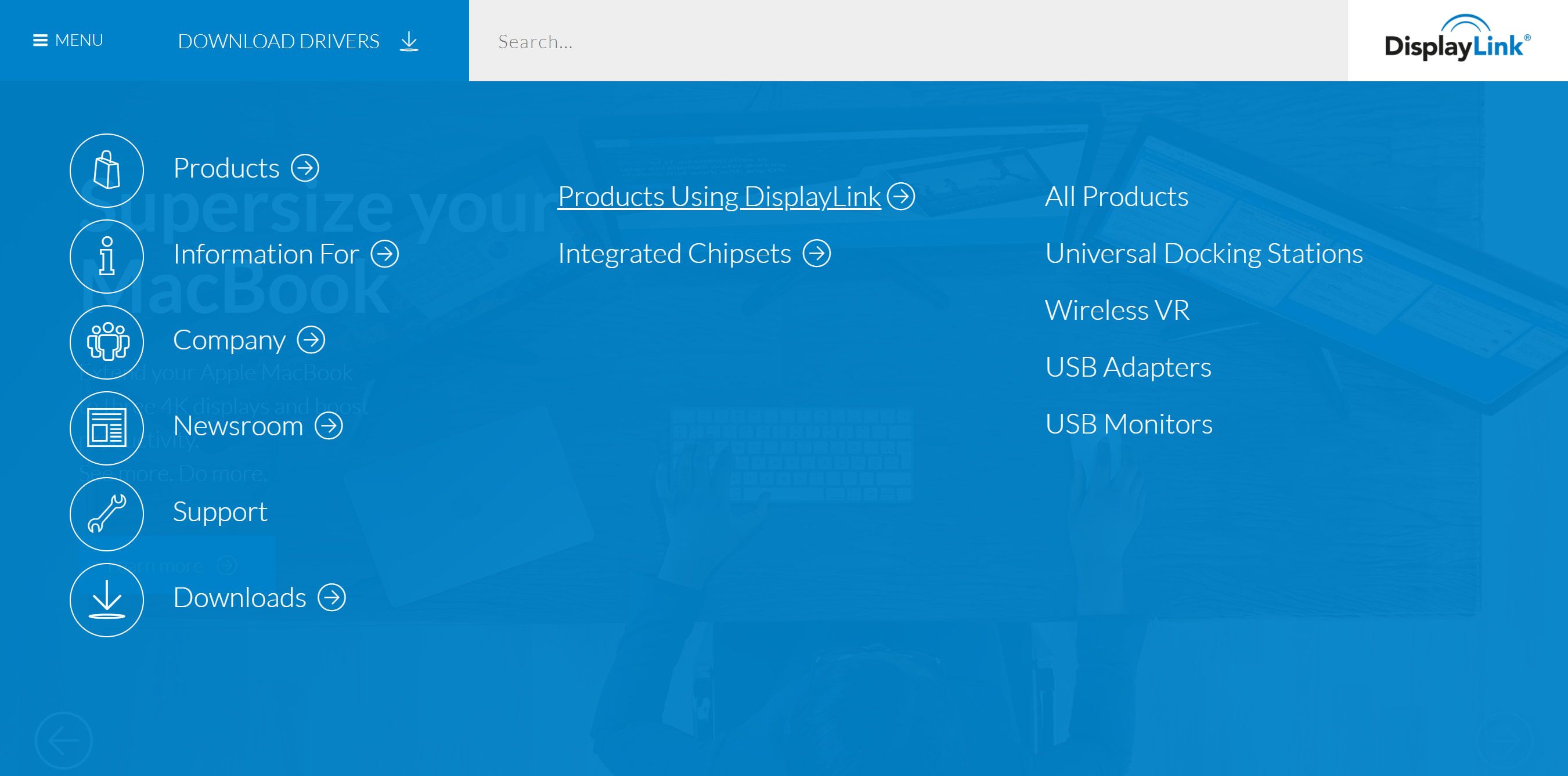Image resolution: width=1568 pixels, height=776 pixels.
Task: Expand the Downloads submenu arrow
Action: [x=331, y=597]
